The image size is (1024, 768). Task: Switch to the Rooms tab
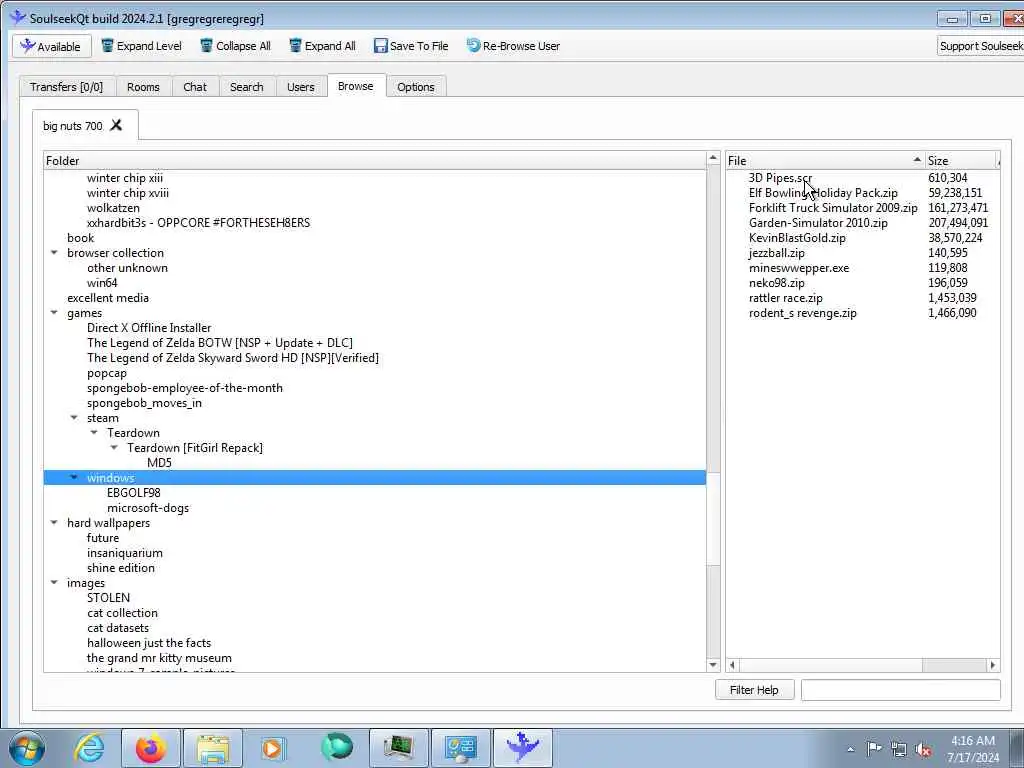143,87
